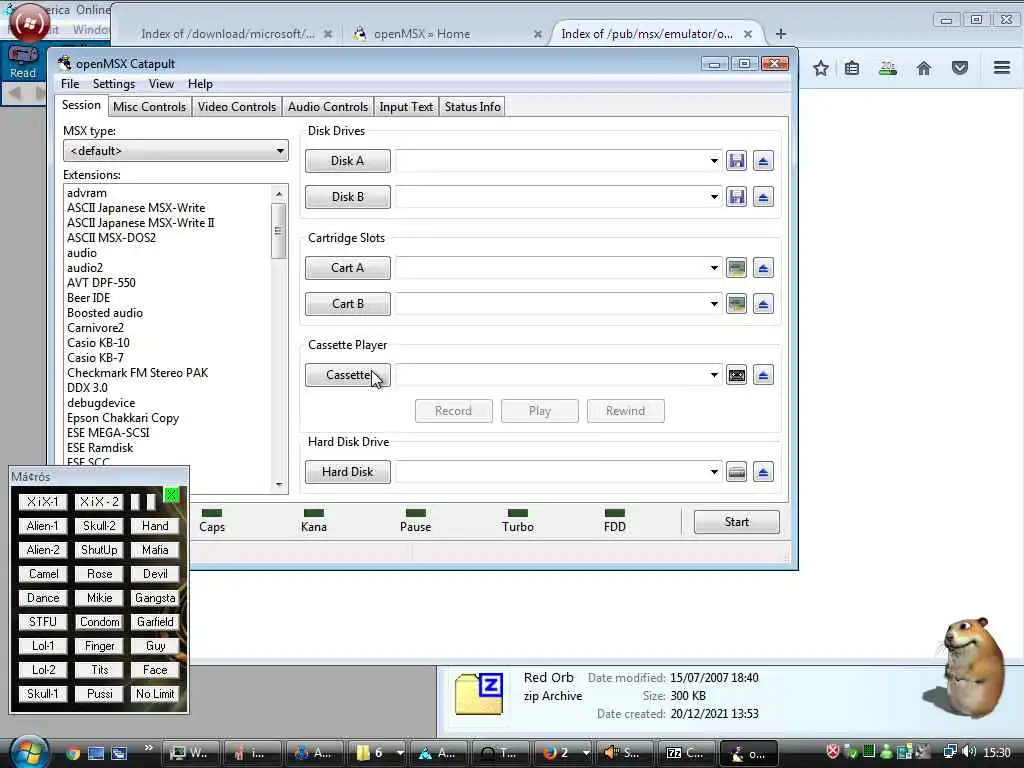
Task: Open the Settings menu
Action: click(x=114, y=84)
